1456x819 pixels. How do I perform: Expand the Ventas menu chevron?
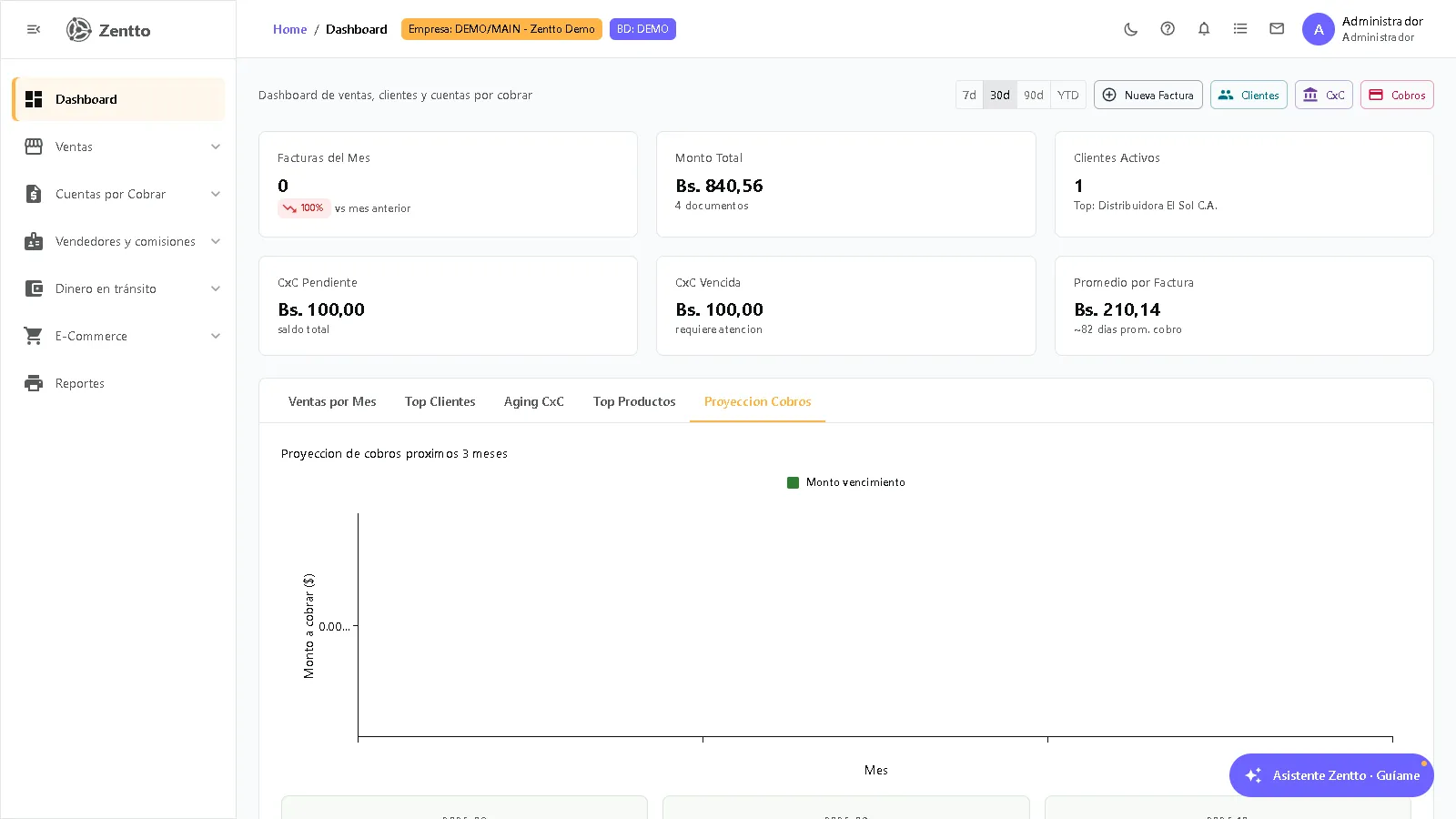pos(216,147)
